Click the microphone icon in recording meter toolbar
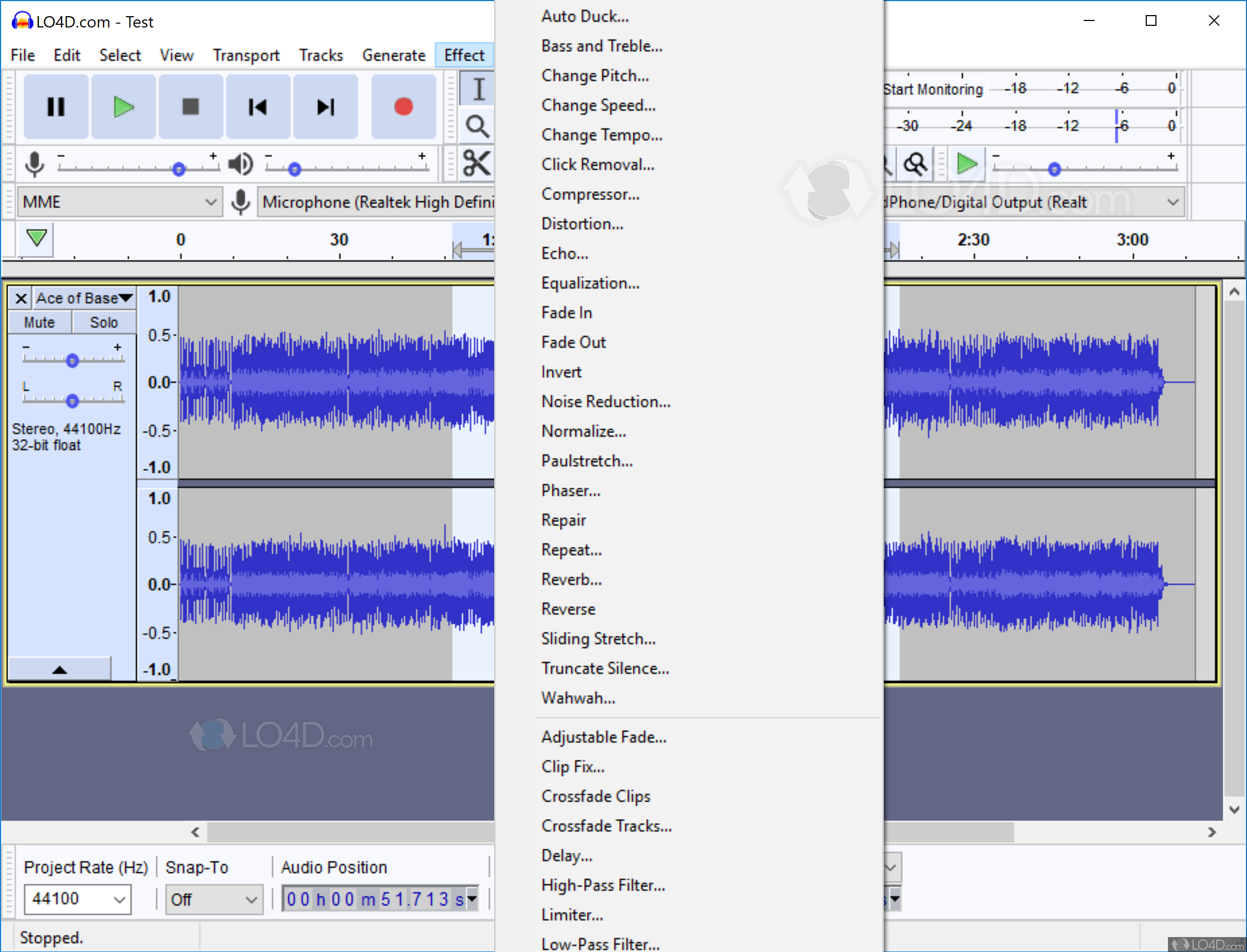The width and height of the screenshot is (1247, 952). tap(35, 164)
